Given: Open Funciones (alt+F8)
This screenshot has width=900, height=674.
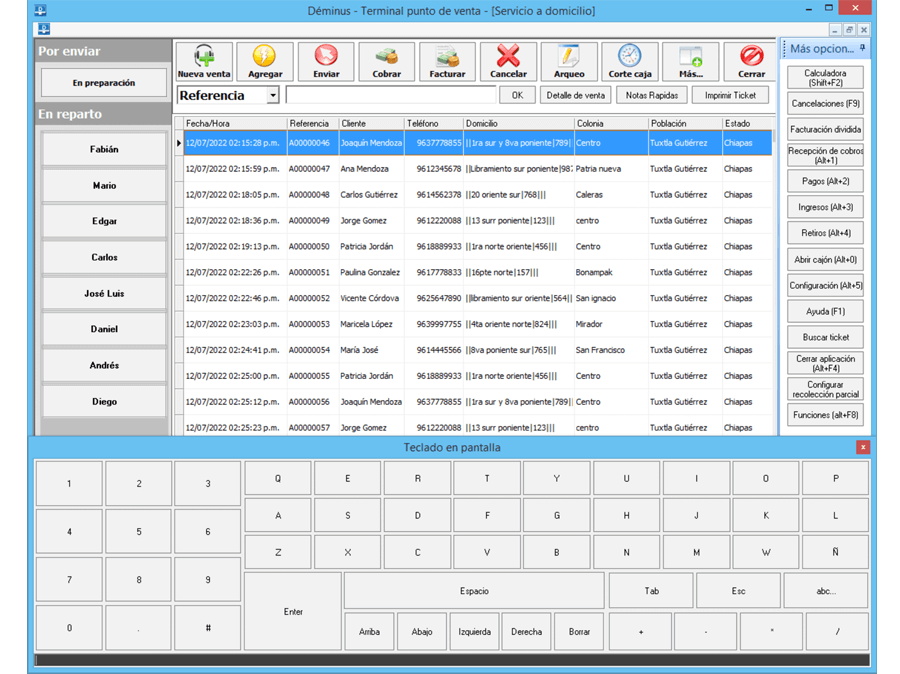Looking at the screenshot, I should pyautogui.click(x=825, y=415).
